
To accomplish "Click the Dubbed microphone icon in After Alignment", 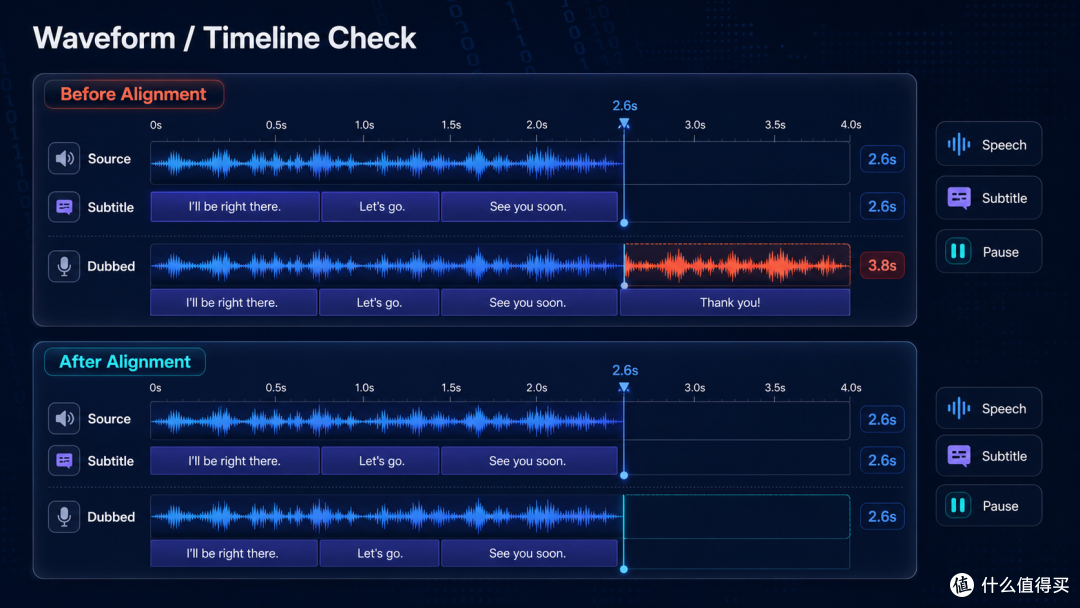I will coord(64,516).
